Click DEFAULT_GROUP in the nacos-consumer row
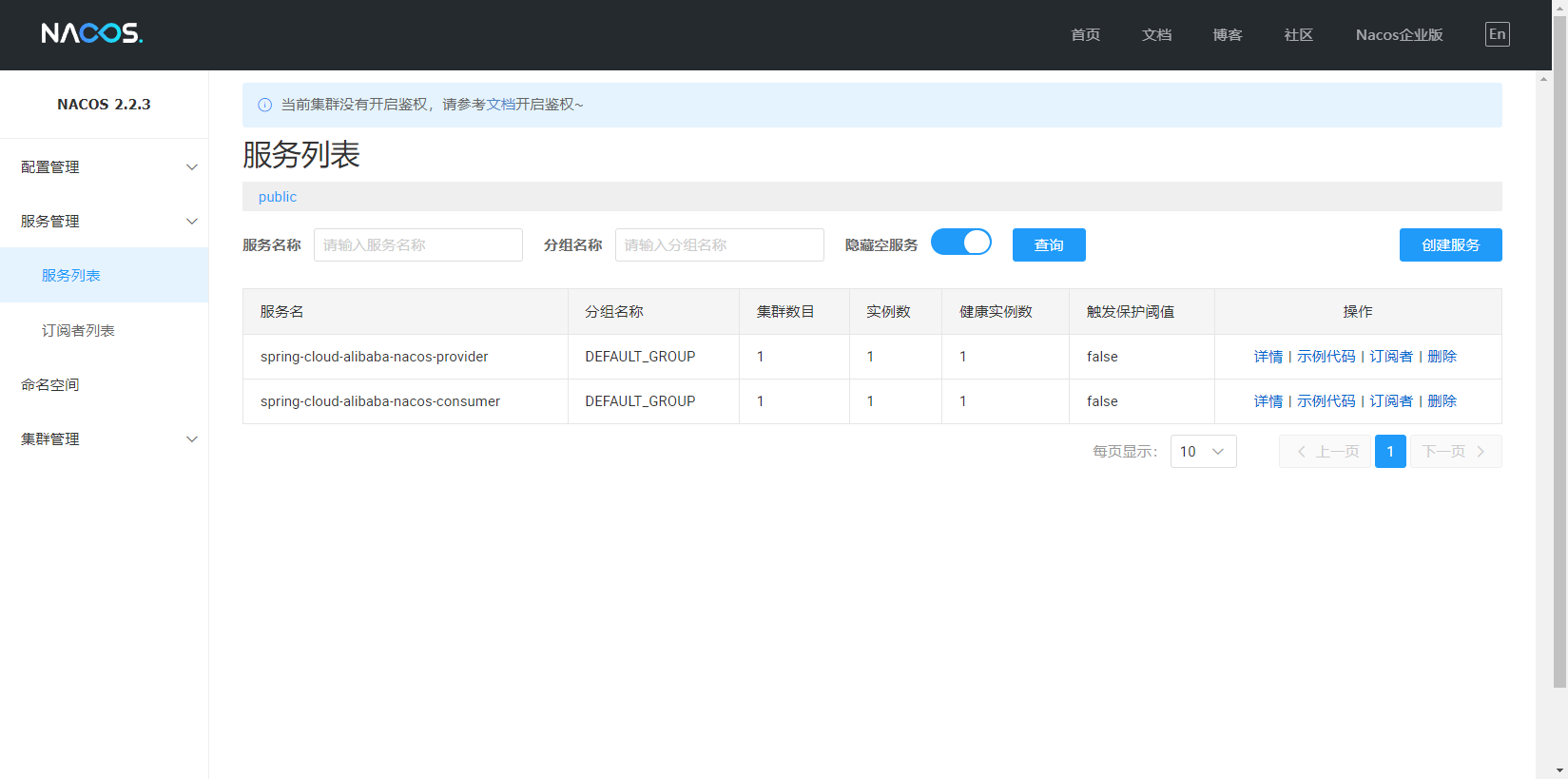Viewport: 1568px width, 779px height. 640,401
